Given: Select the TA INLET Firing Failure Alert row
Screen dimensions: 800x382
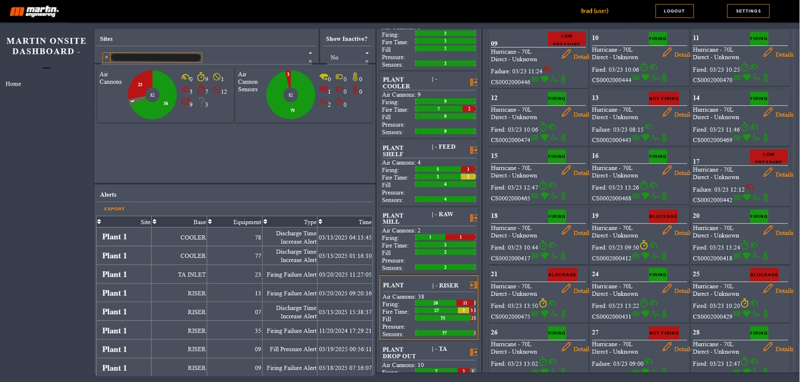Looking at the screenshot, I should click(235, 274).
